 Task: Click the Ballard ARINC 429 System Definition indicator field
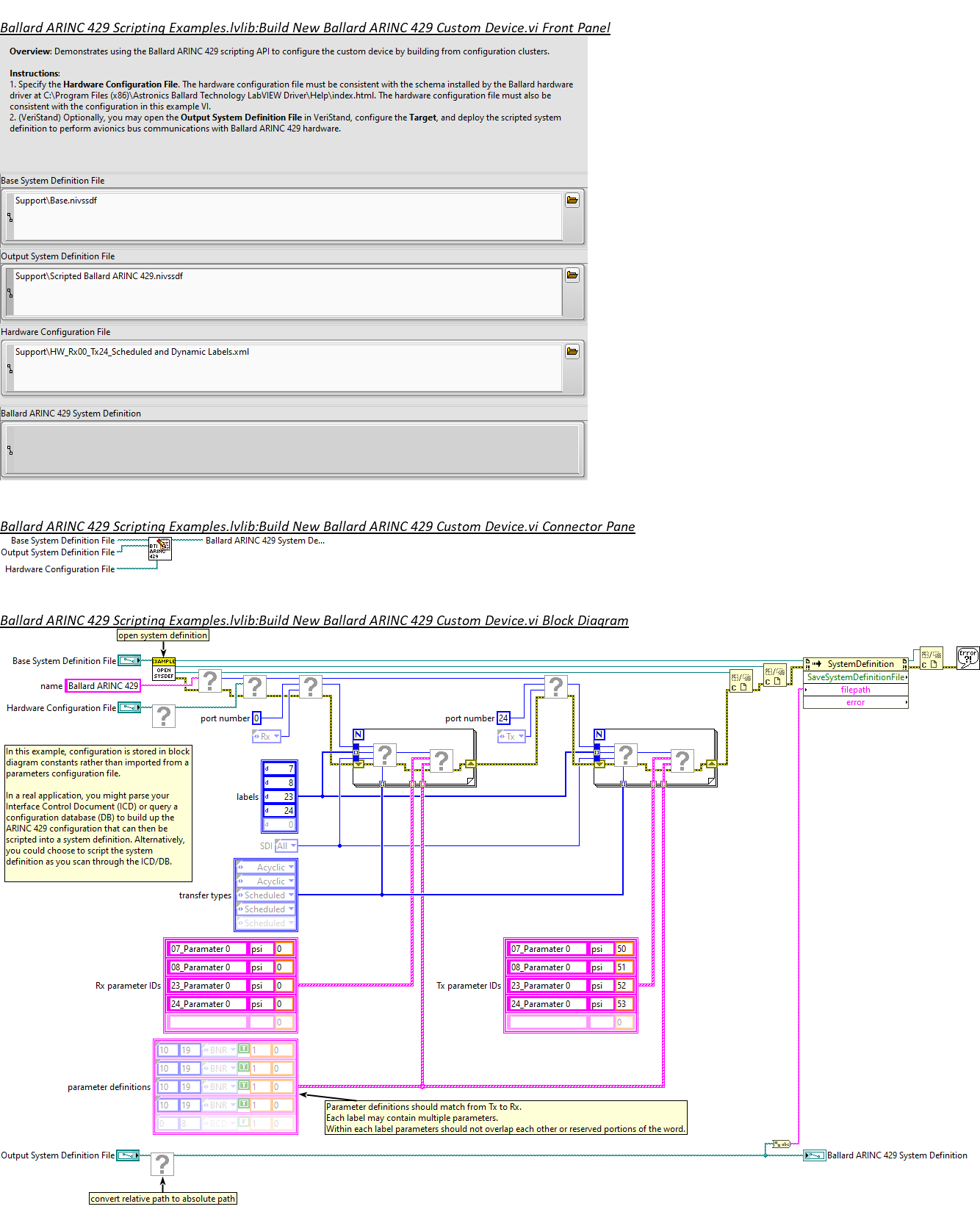292,449
